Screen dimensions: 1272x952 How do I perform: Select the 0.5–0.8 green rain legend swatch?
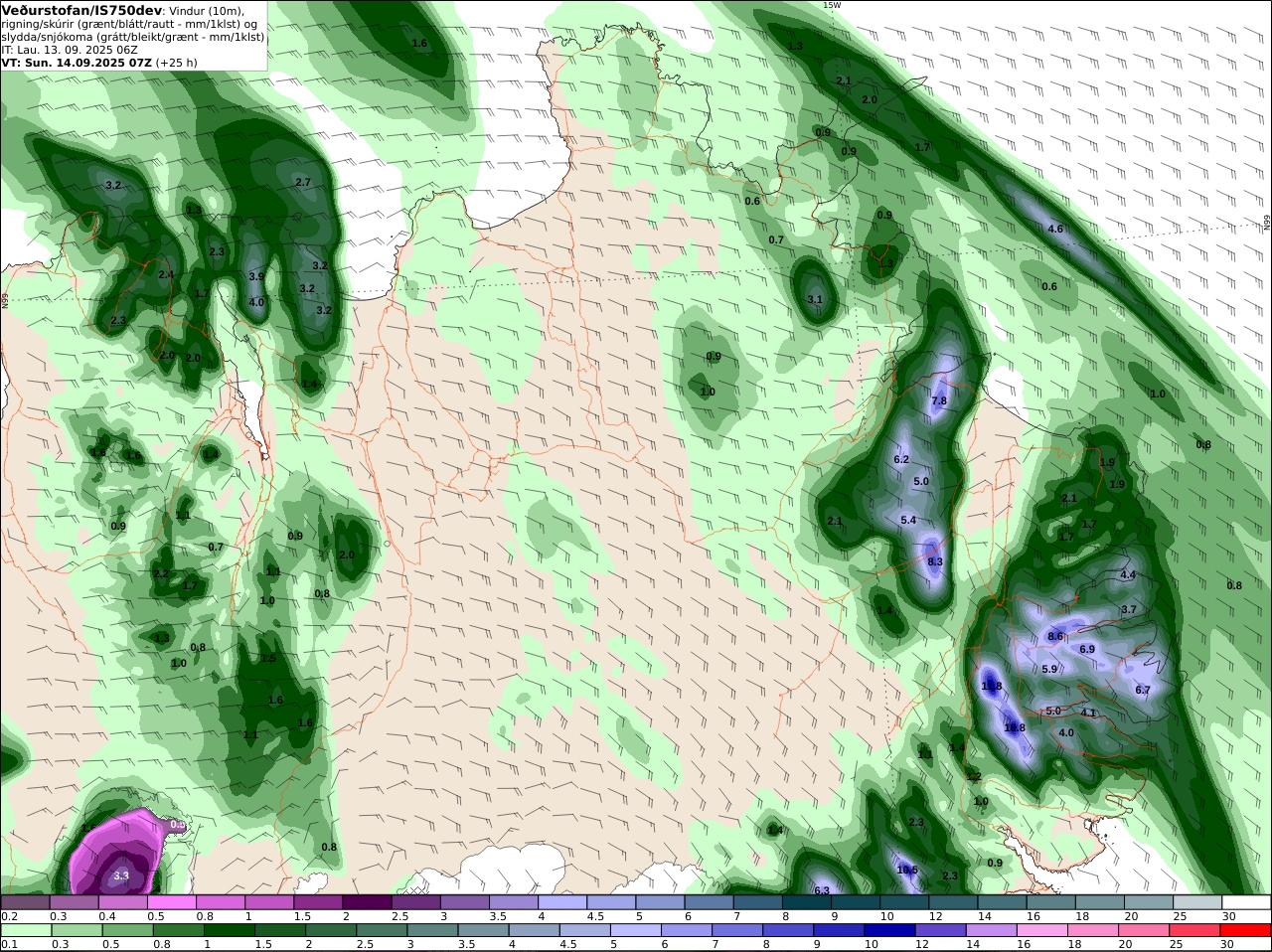pos(127,930)
